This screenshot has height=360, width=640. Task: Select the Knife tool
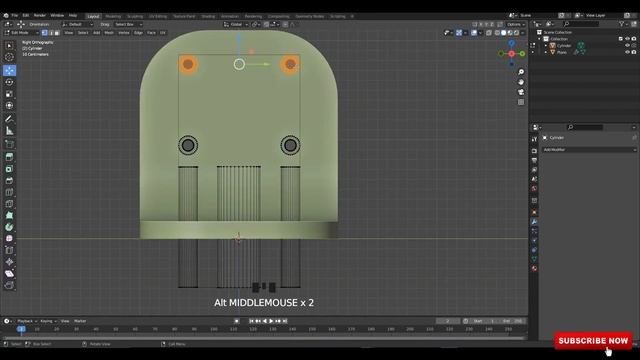9,204
